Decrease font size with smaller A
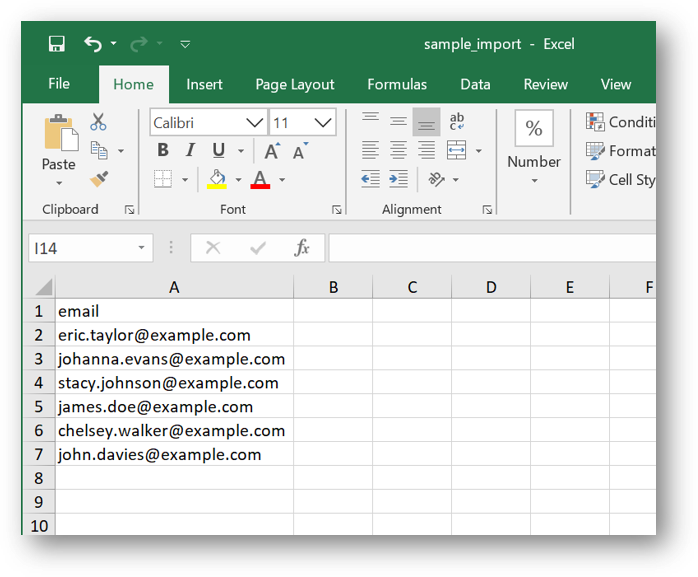The width and height of the screenshot is (698, 577). coord(300,151)
